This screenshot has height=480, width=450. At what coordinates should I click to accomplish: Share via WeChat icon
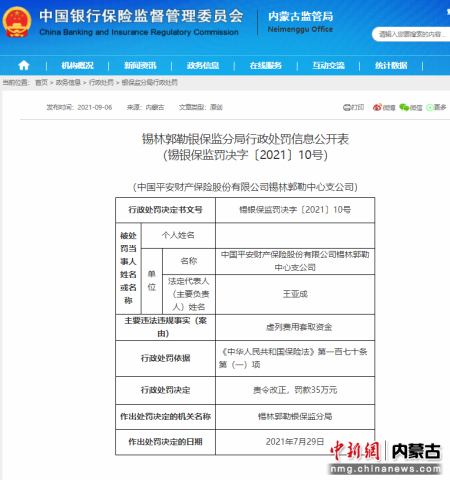point(404,107)
